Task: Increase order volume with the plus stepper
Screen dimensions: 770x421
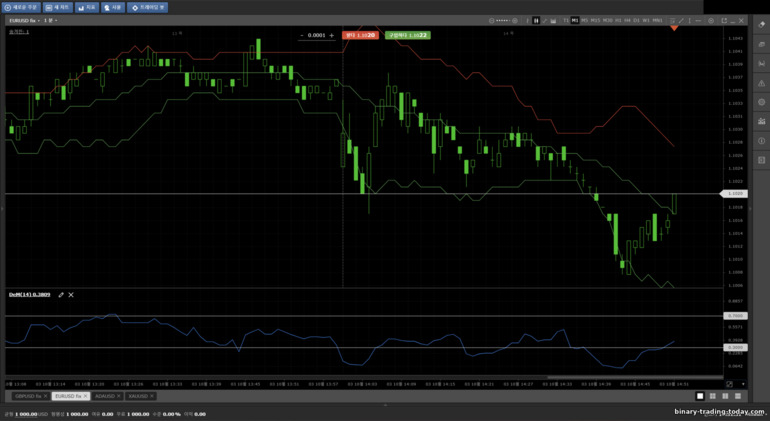Action: (331, 35)
